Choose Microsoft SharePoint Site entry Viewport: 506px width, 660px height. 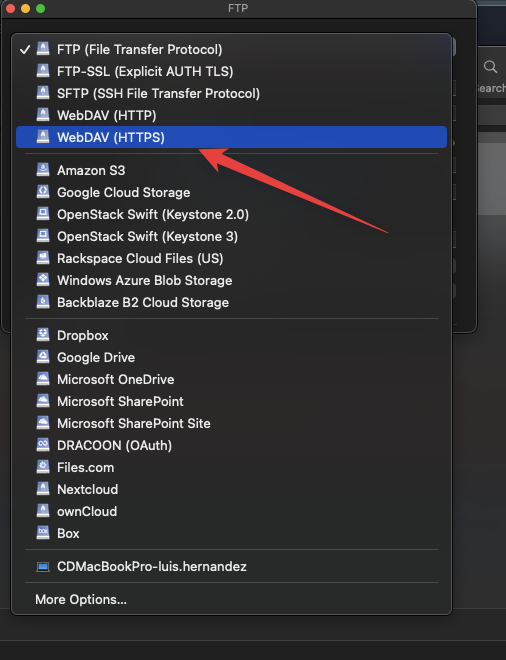231,423
